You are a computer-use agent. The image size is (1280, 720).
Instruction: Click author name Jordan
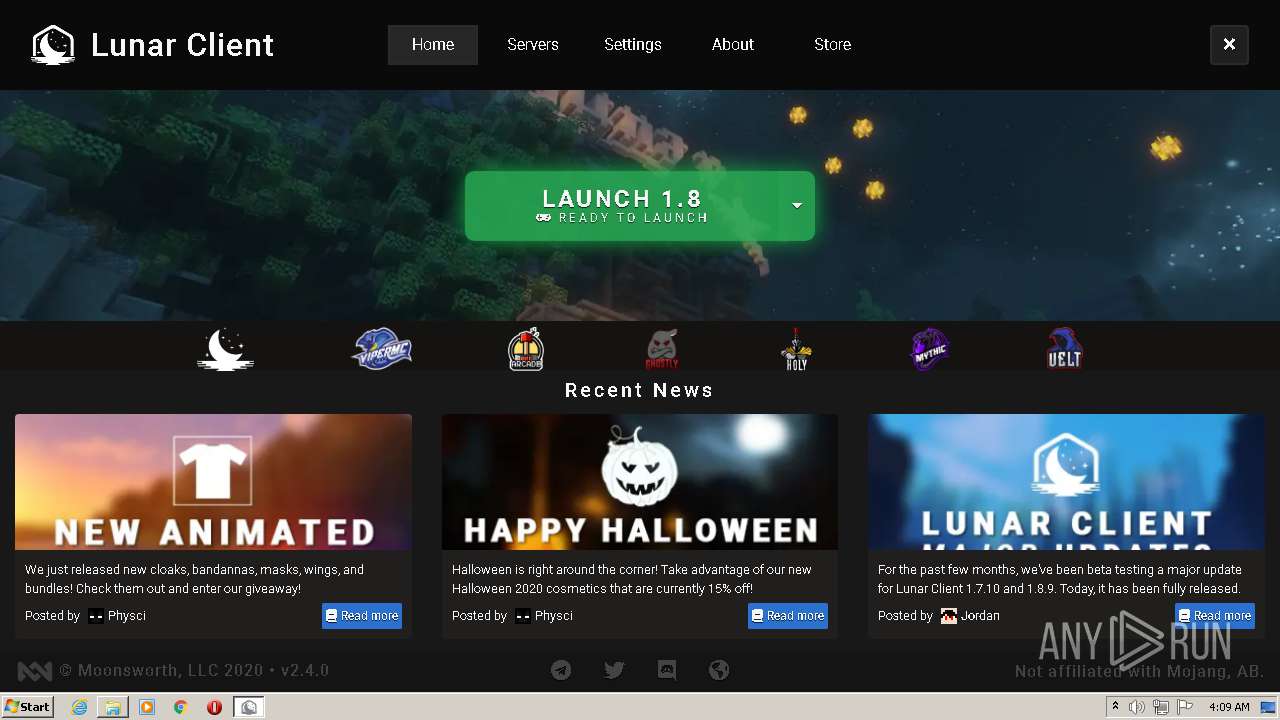point(980,616)
